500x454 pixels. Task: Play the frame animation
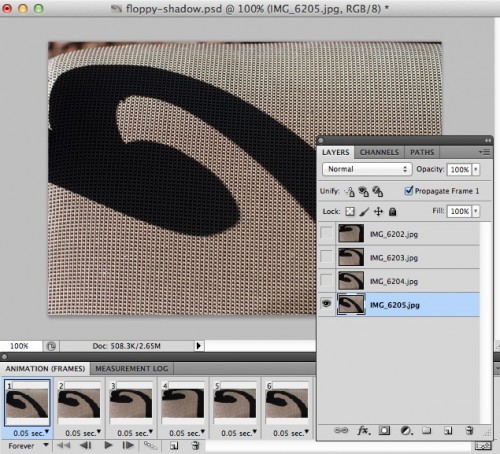(x=108, y=445)
